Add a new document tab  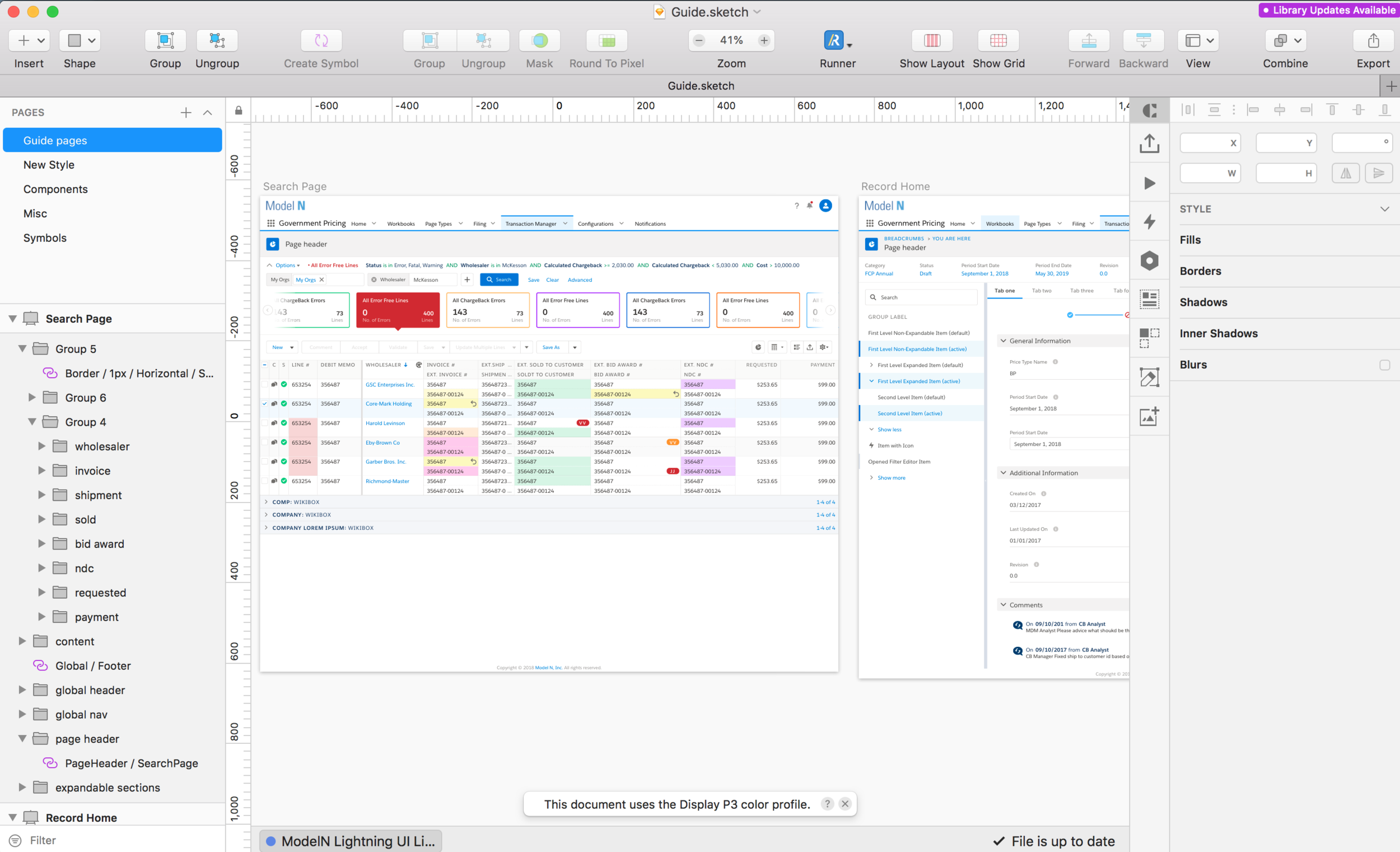coord(1391,86)
